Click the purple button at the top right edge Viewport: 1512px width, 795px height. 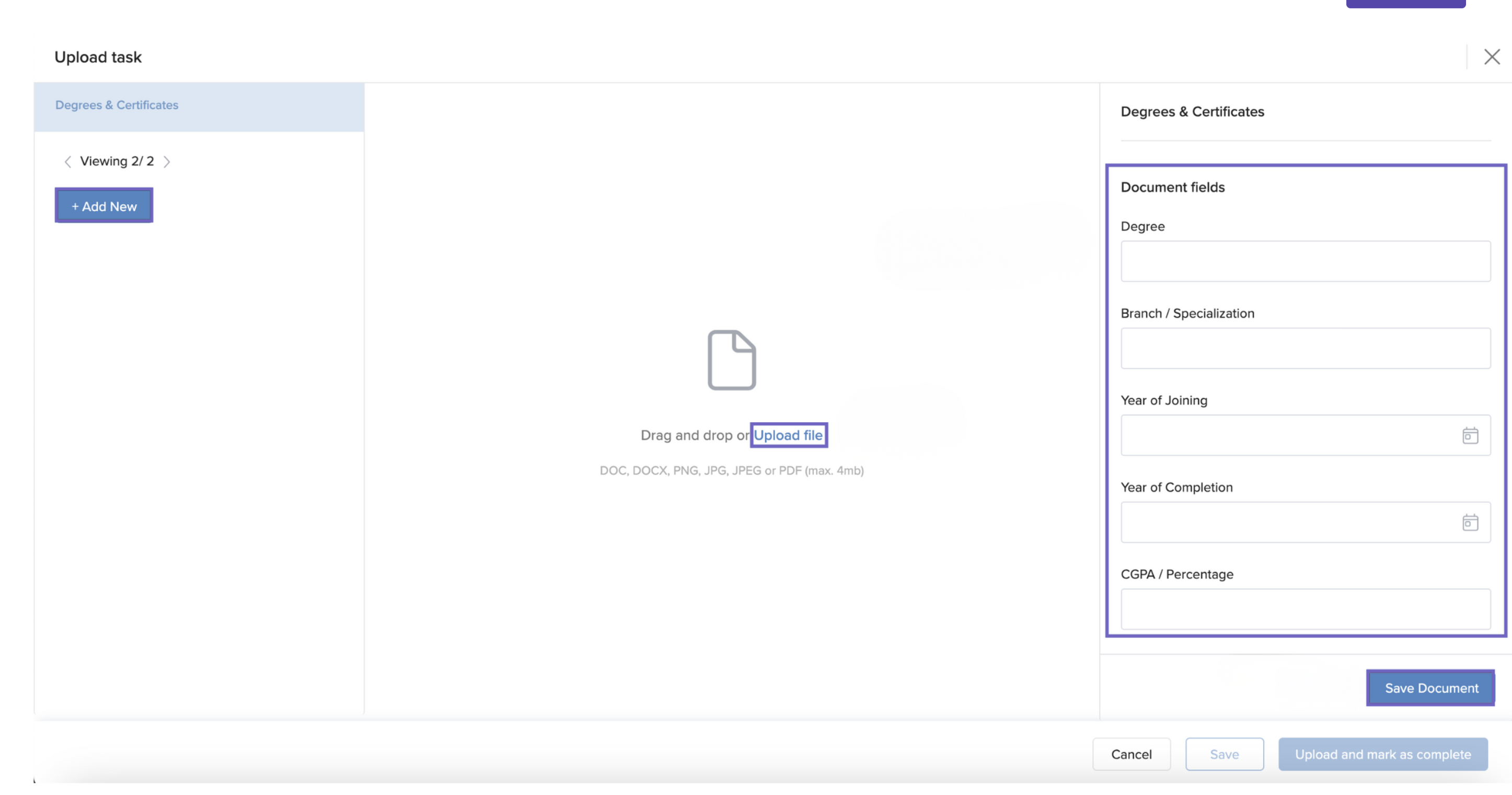pos(1405,3)
